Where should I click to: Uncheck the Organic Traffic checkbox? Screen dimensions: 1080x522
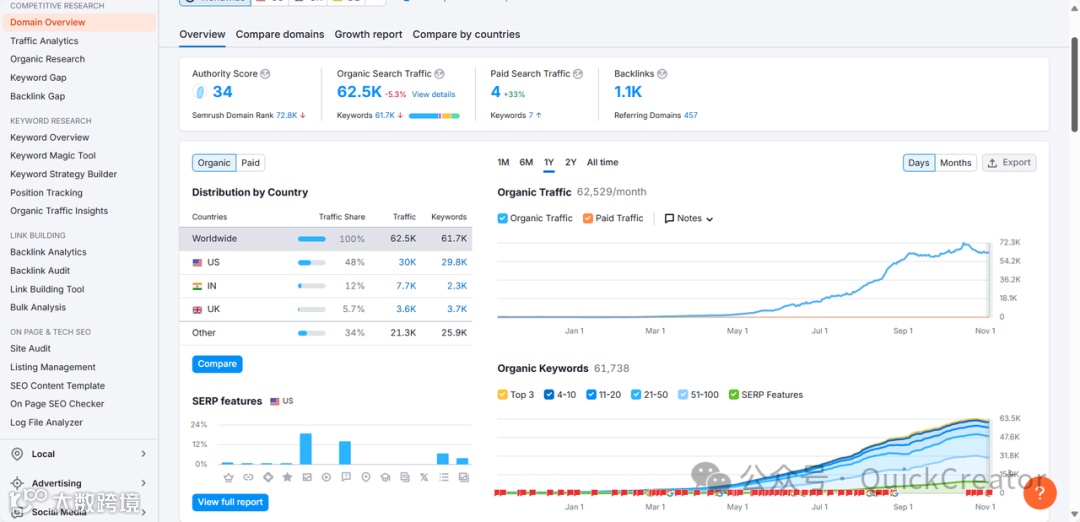click(x=503, y=218)
